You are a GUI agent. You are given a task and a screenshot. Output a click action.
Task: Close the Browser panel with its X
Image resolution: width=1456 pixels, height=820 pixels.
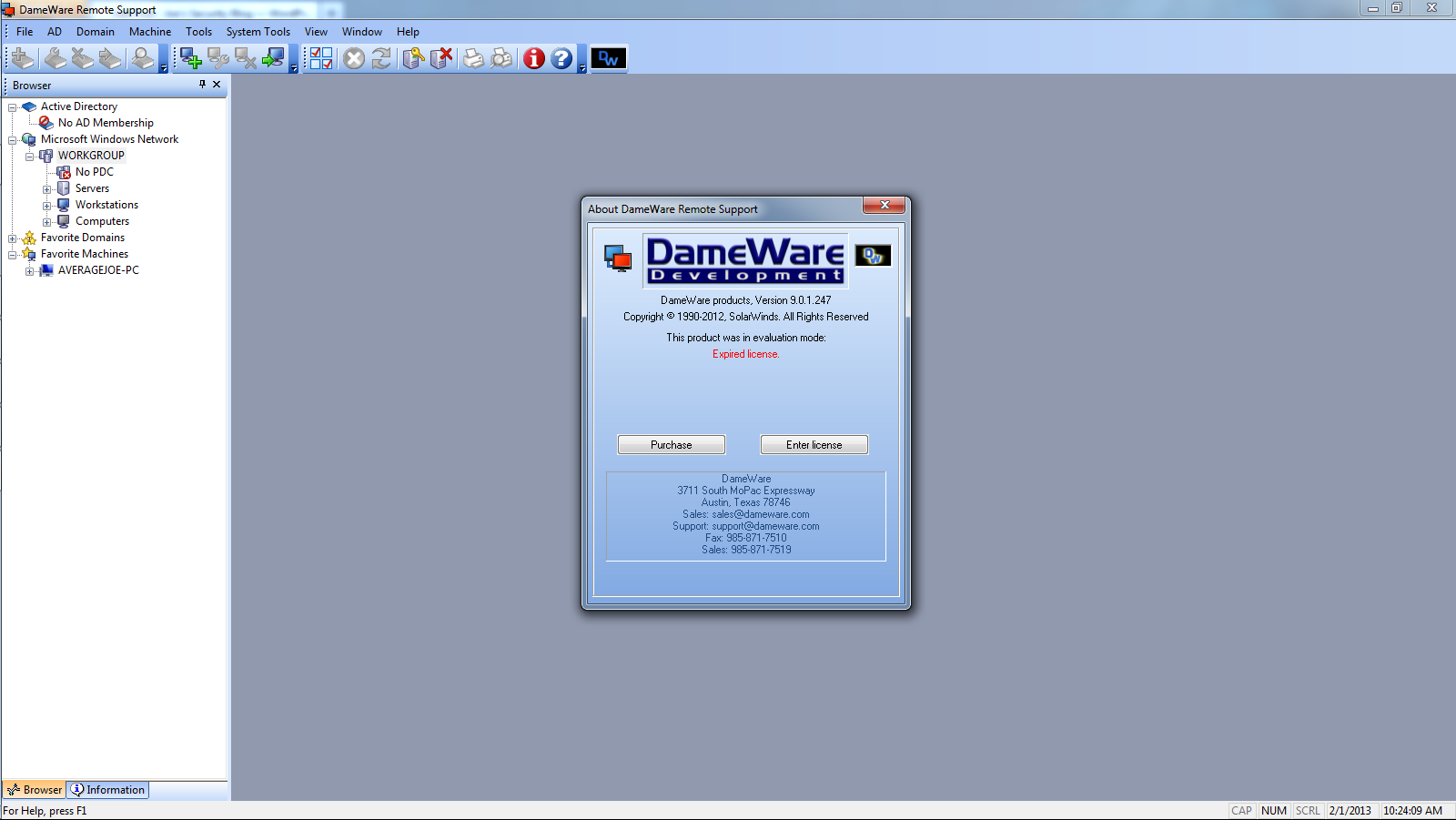coord(217,84)
